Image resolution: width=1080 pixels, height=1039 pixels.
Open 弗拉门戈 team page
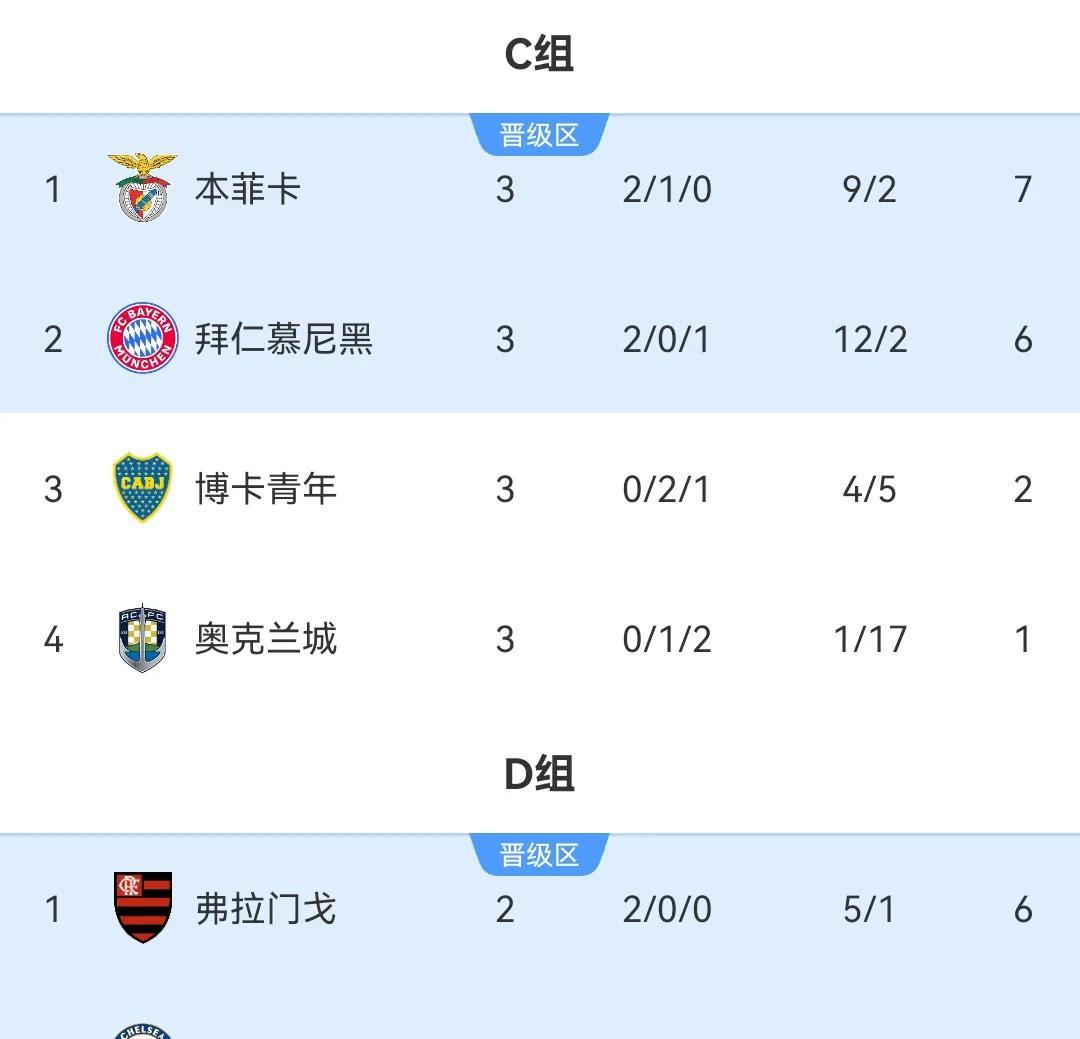[266, 909]
